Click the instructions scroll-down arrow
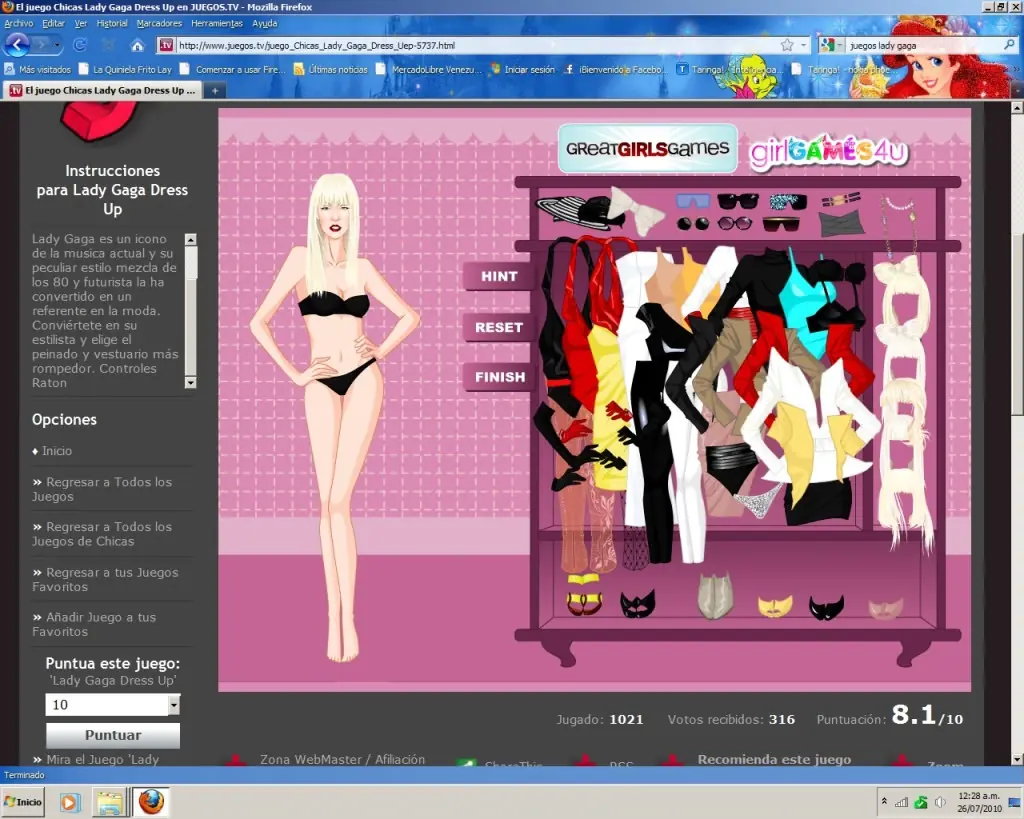This screenshot has height=819, width=1024. pos(191,383)
